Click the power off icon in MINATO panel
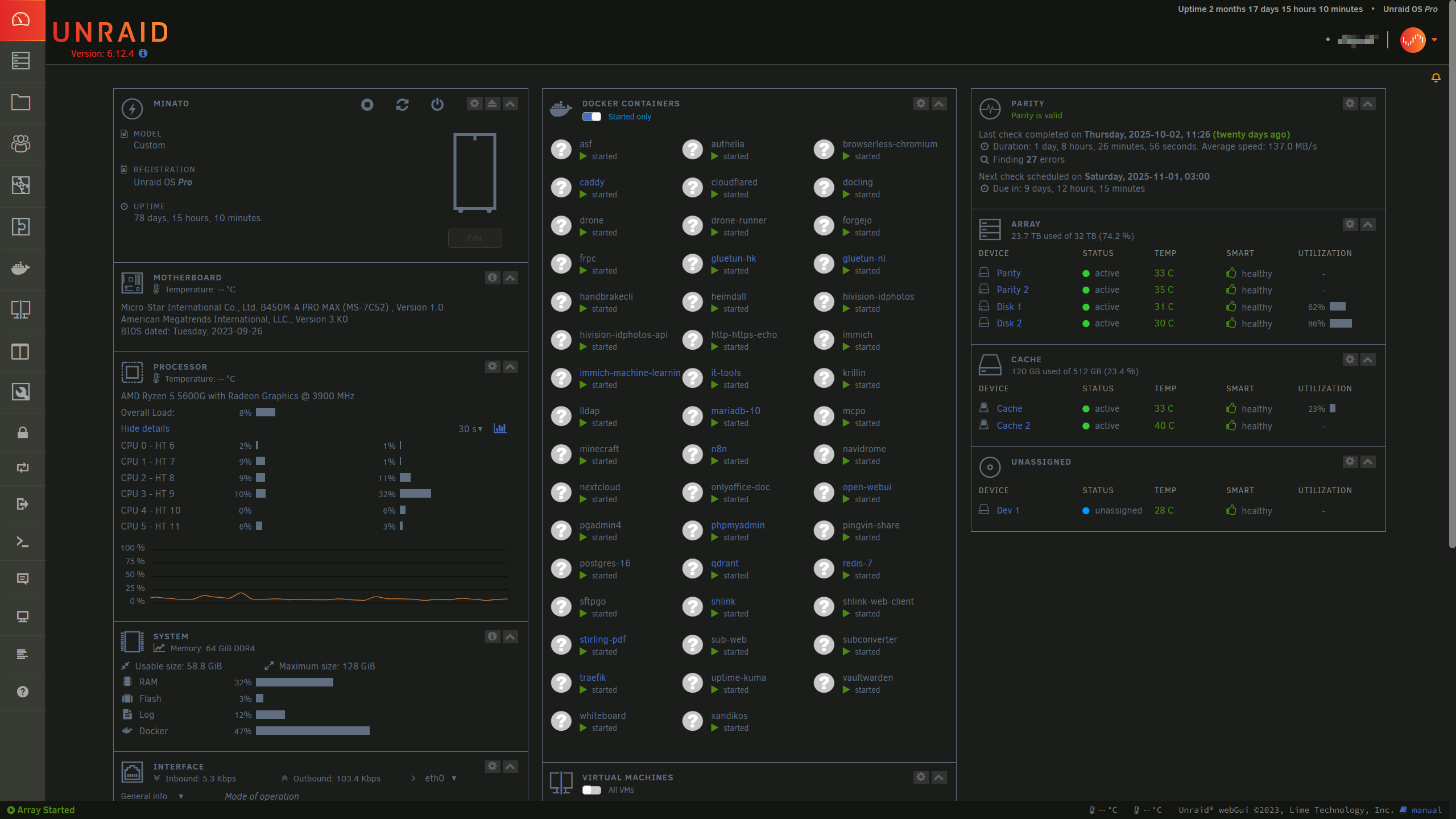Image resolution: width=1456 pixels, height=819 pixels. click(x=437, y=105)
